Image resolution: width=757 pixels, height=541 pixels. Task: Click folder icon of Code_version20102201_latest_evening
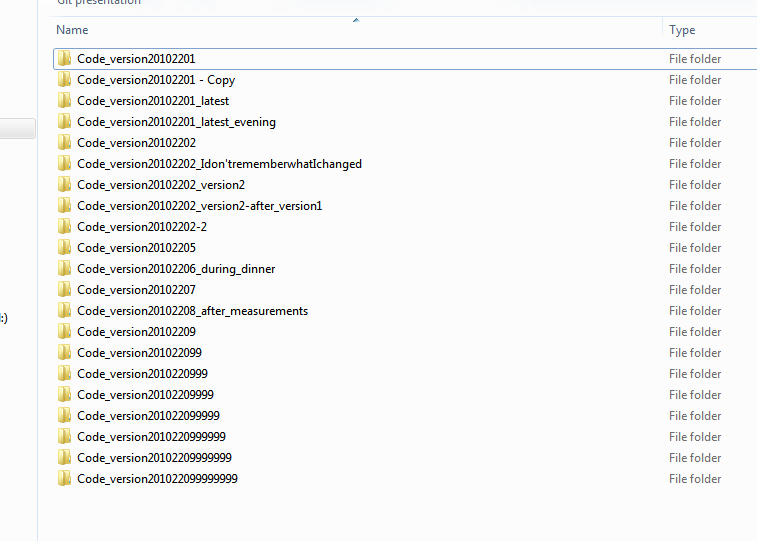click(64, 122)
